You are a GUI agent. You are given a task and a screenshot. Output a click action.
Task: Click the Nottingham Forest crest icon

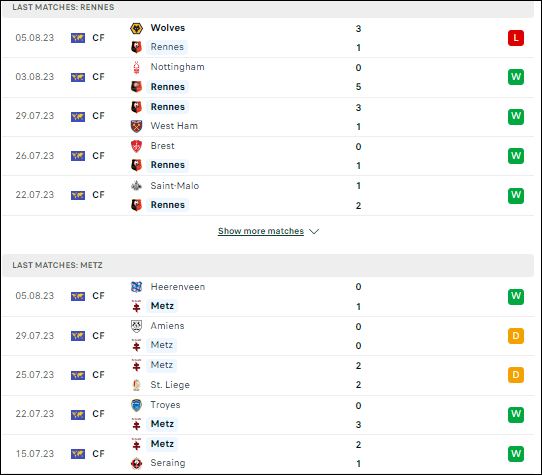tap(136, 67)
